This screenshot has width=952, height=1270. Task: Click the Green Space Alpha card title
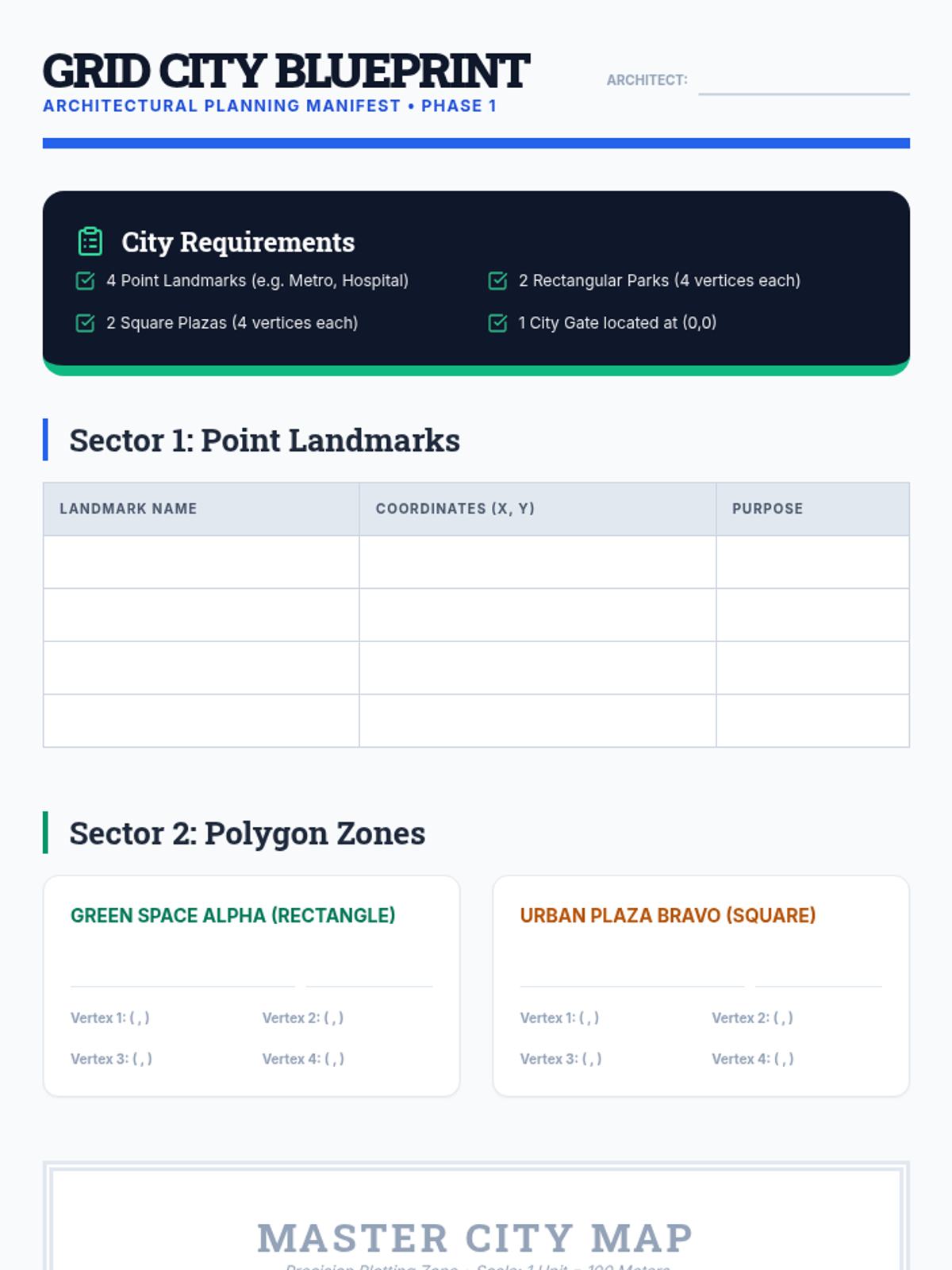(232, 915)
